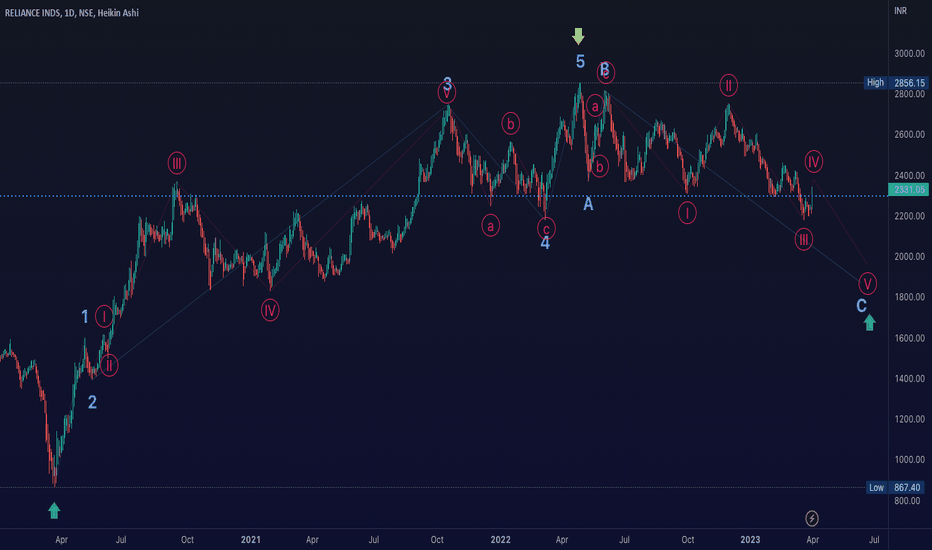Click the 2400.00 price axis label
The width and height of the screenshot is (932, 550).
click(x=909, y=175)
